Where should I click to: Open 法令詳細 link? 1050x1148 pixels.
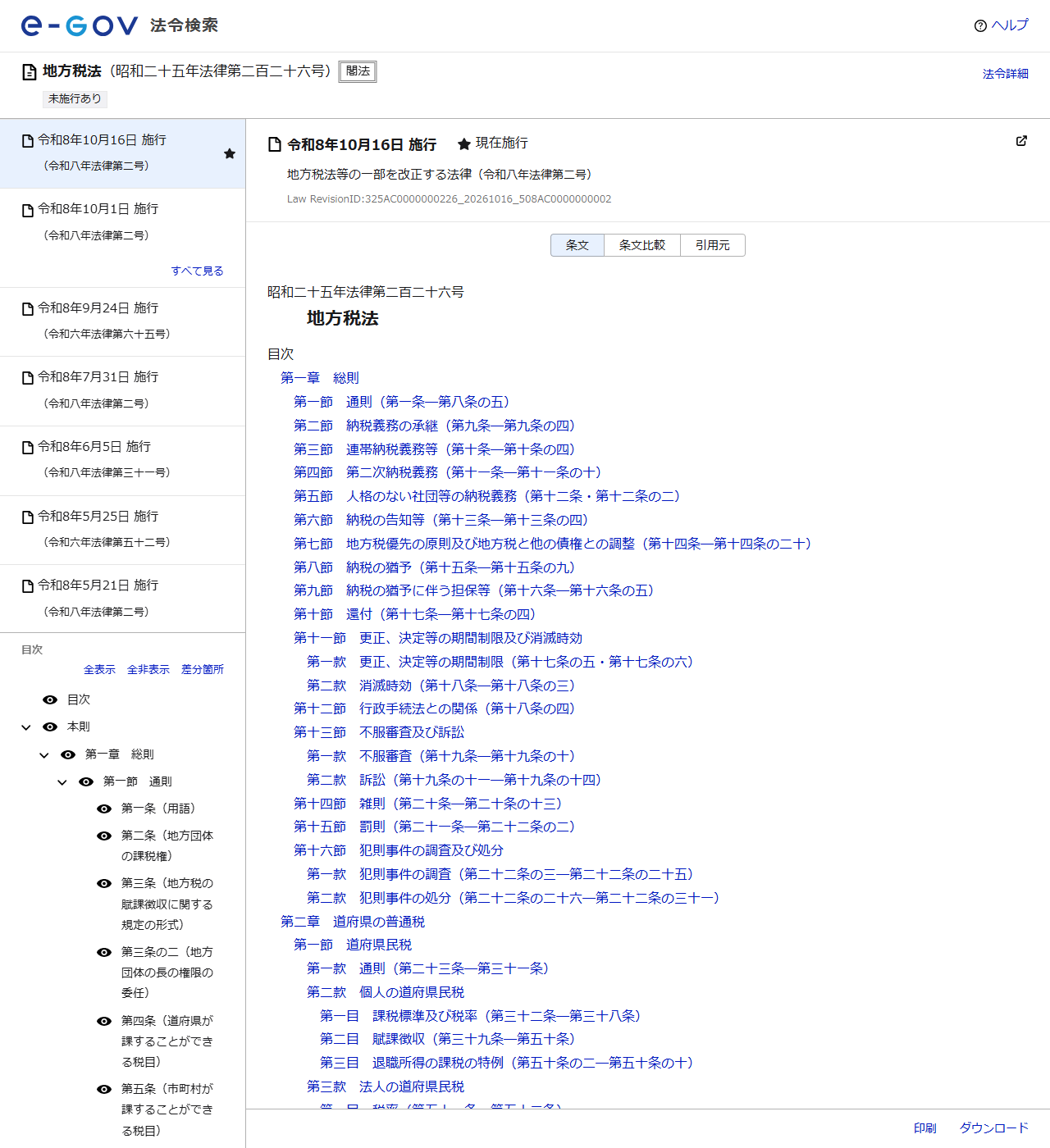[1006, 74]
